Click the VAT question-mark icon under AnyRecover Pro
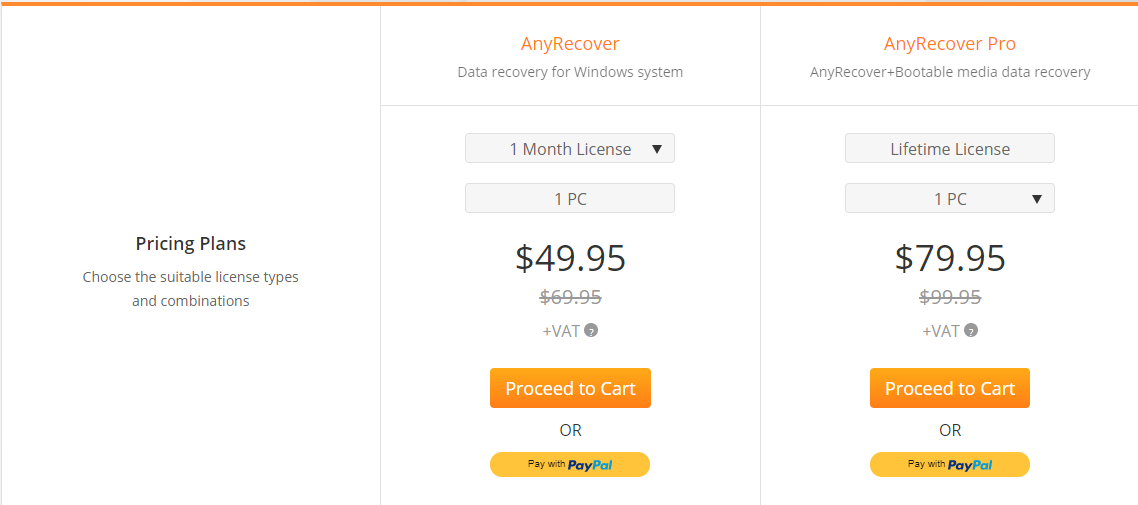The image size is (1138, 505). click(x=971, y=331)
